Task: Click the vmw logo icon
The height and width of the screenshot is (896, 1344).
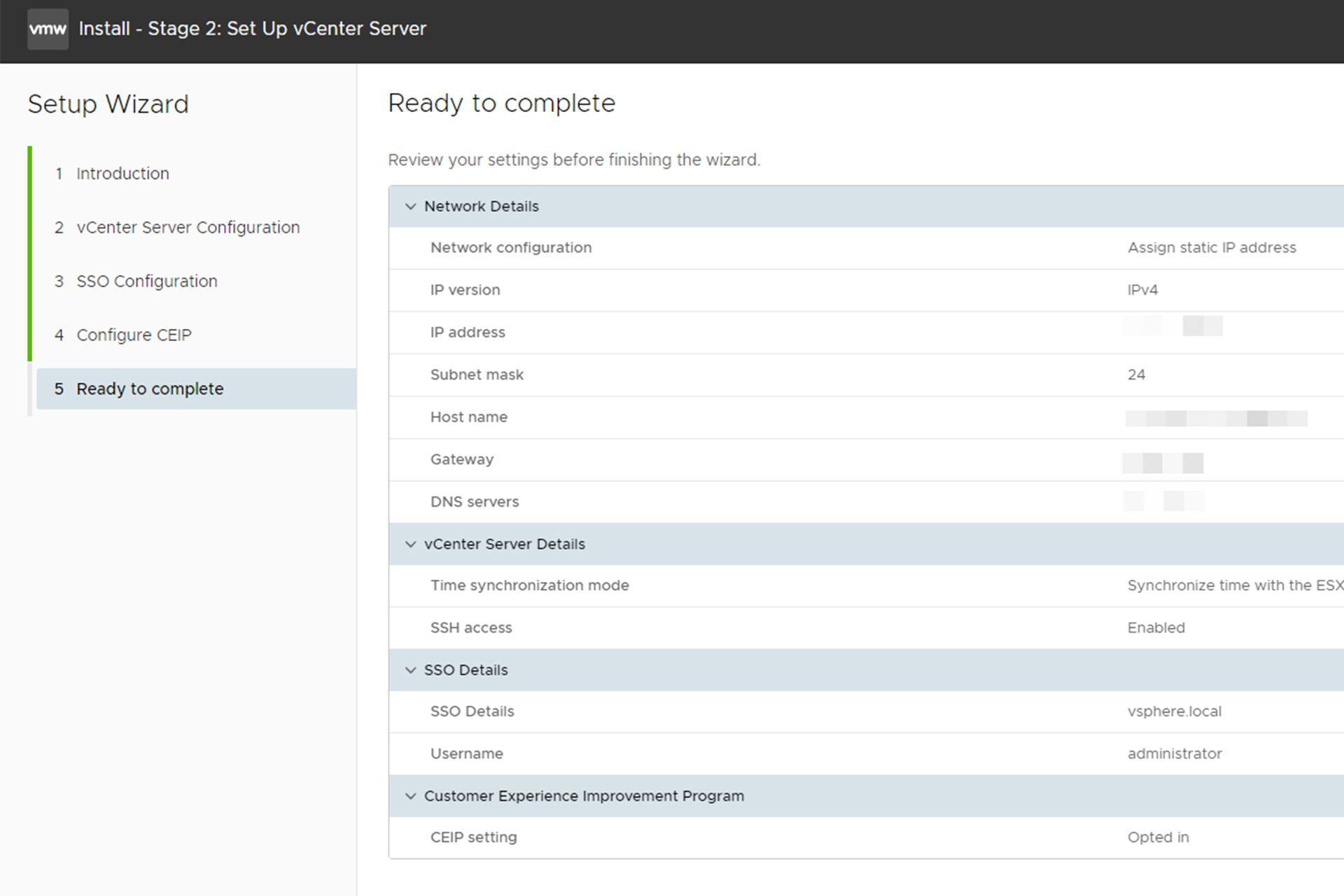Action: (48, 29)
